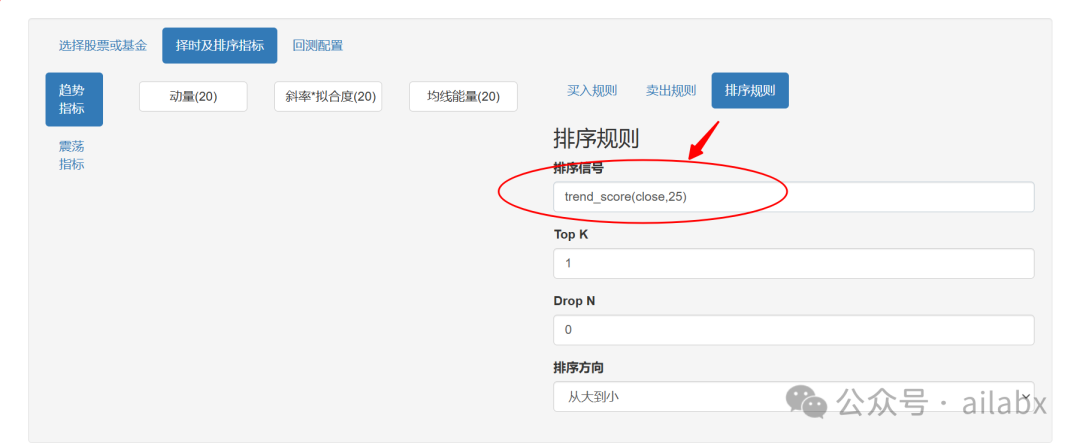Open the 卖出规则 tab
Screen dimensions: 1080x446
(x=671, y=91)
